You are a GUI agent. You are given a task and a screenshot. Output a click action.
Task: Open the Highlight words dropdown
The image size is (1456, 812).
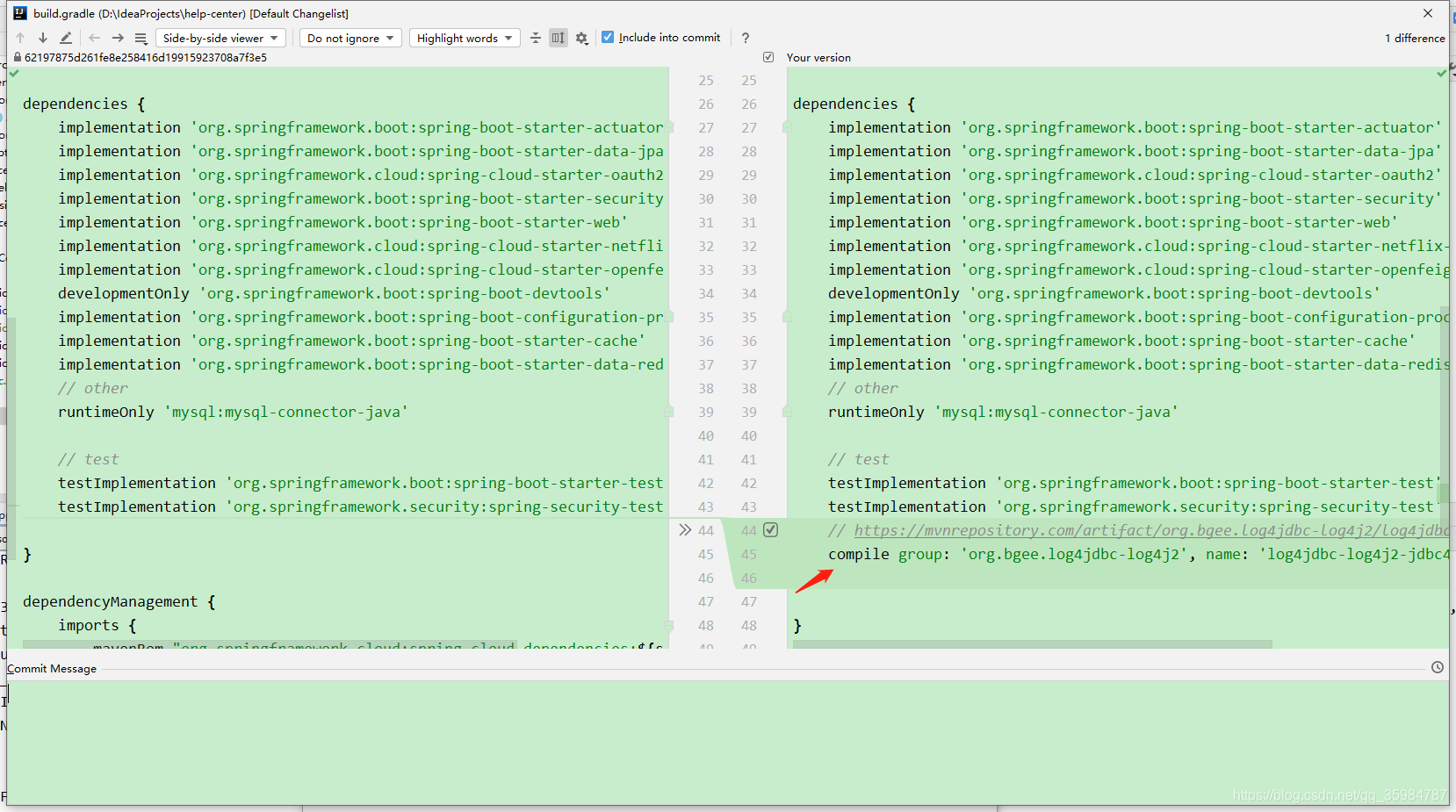tap(465, 38)
